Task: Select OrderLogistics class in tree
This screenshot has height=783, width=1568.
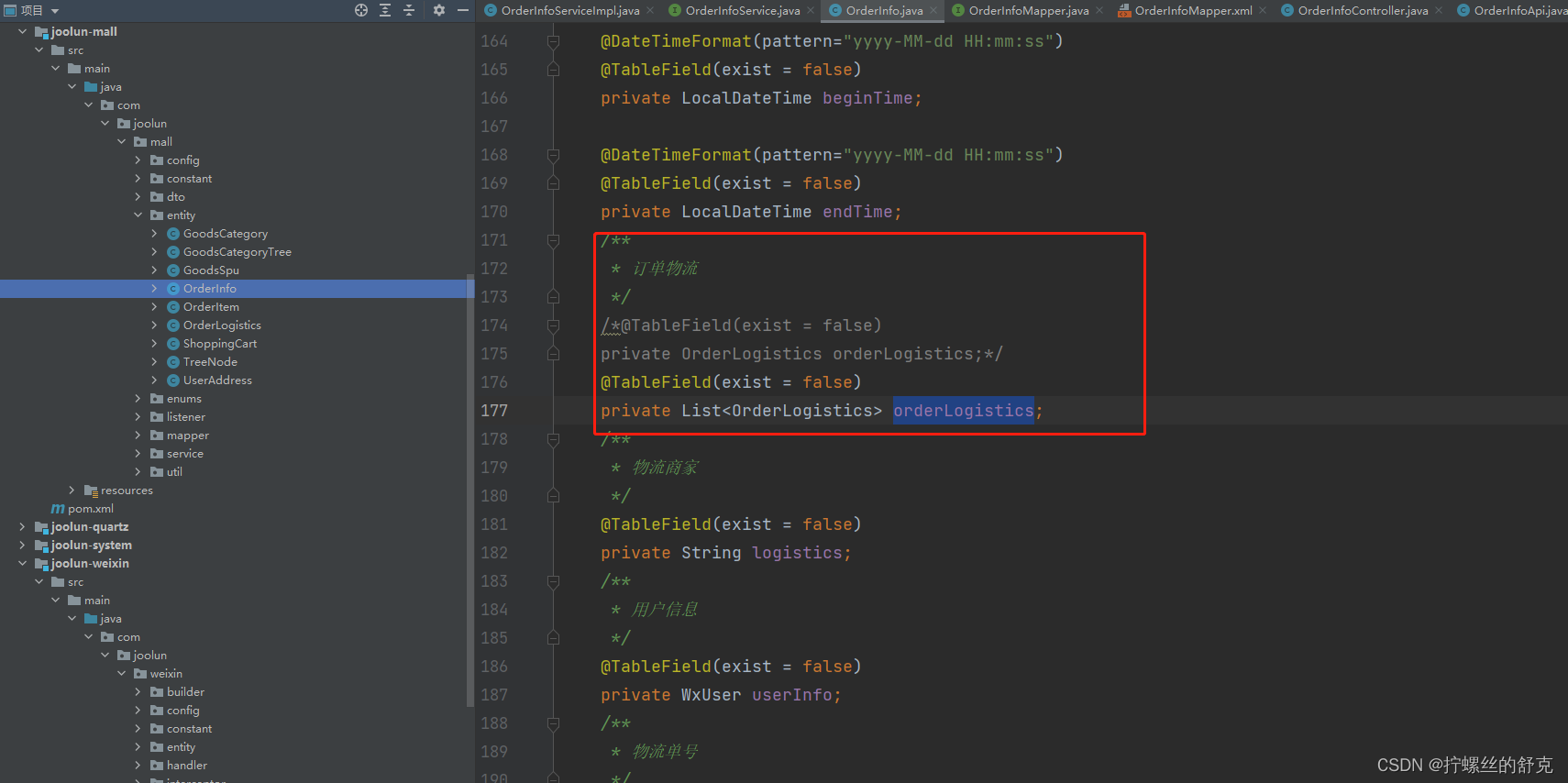Action: 222,325
